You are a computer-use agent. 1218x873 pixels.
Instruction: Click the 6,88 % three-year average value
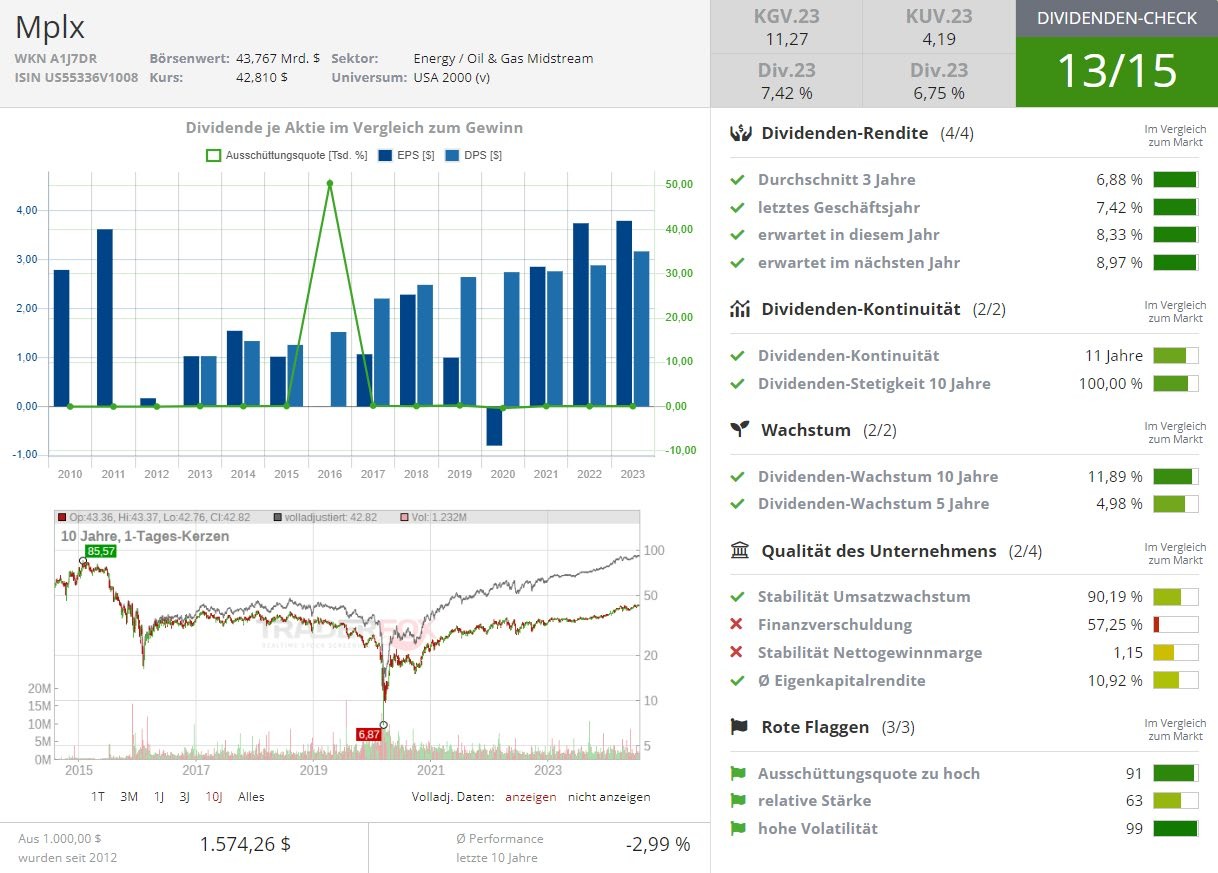[x=1119, y=180]
